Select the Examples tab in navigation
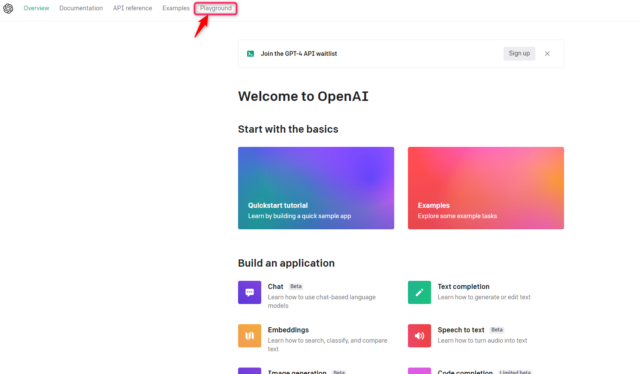Viewport: 640px width, 374px height. tap(176, 8)
